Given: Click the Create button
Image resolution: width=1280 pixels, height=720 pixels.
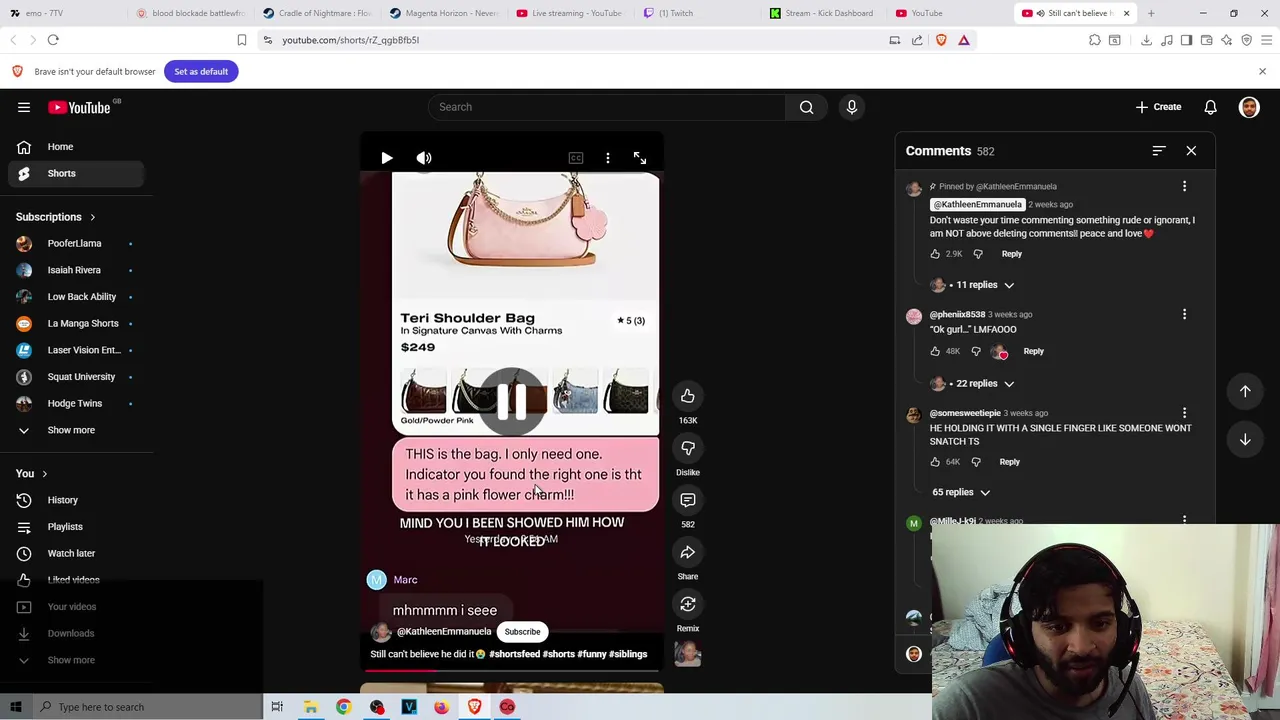Looking at the screenshot, I should (1158, 107).
